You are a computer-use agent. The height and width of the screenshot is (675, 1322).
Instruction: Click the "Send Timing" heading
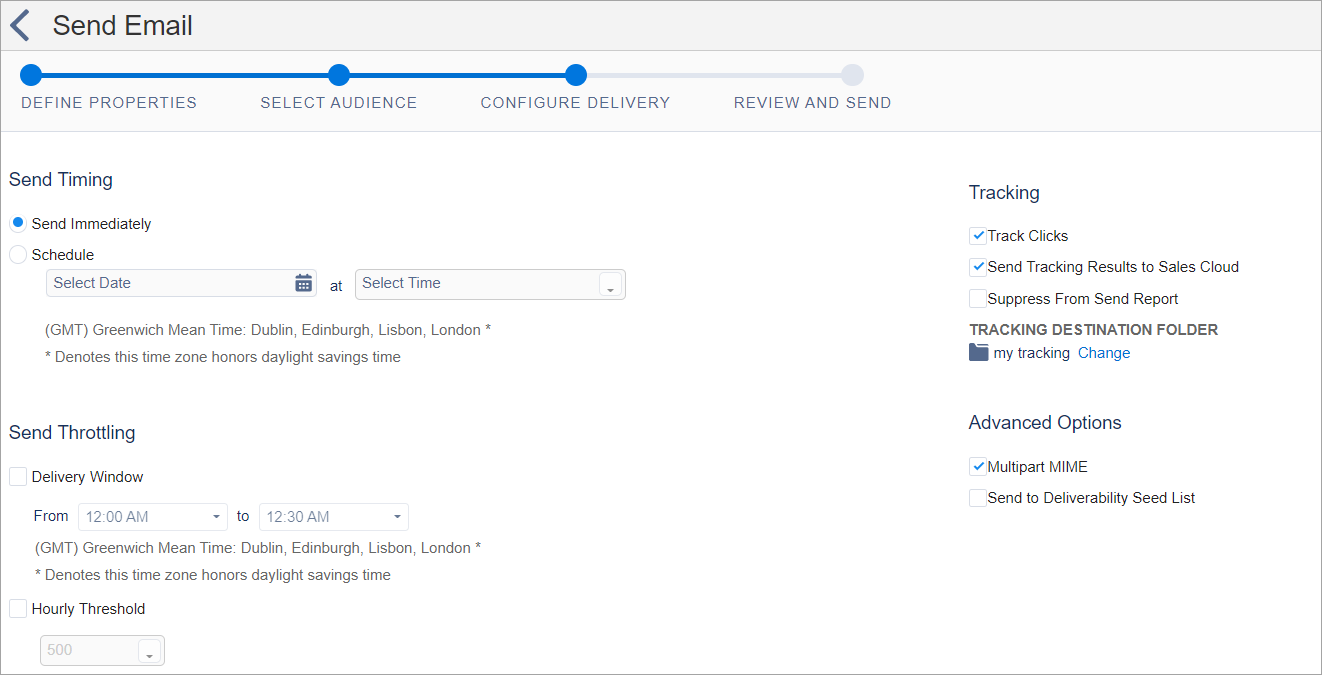click(61, 180)
